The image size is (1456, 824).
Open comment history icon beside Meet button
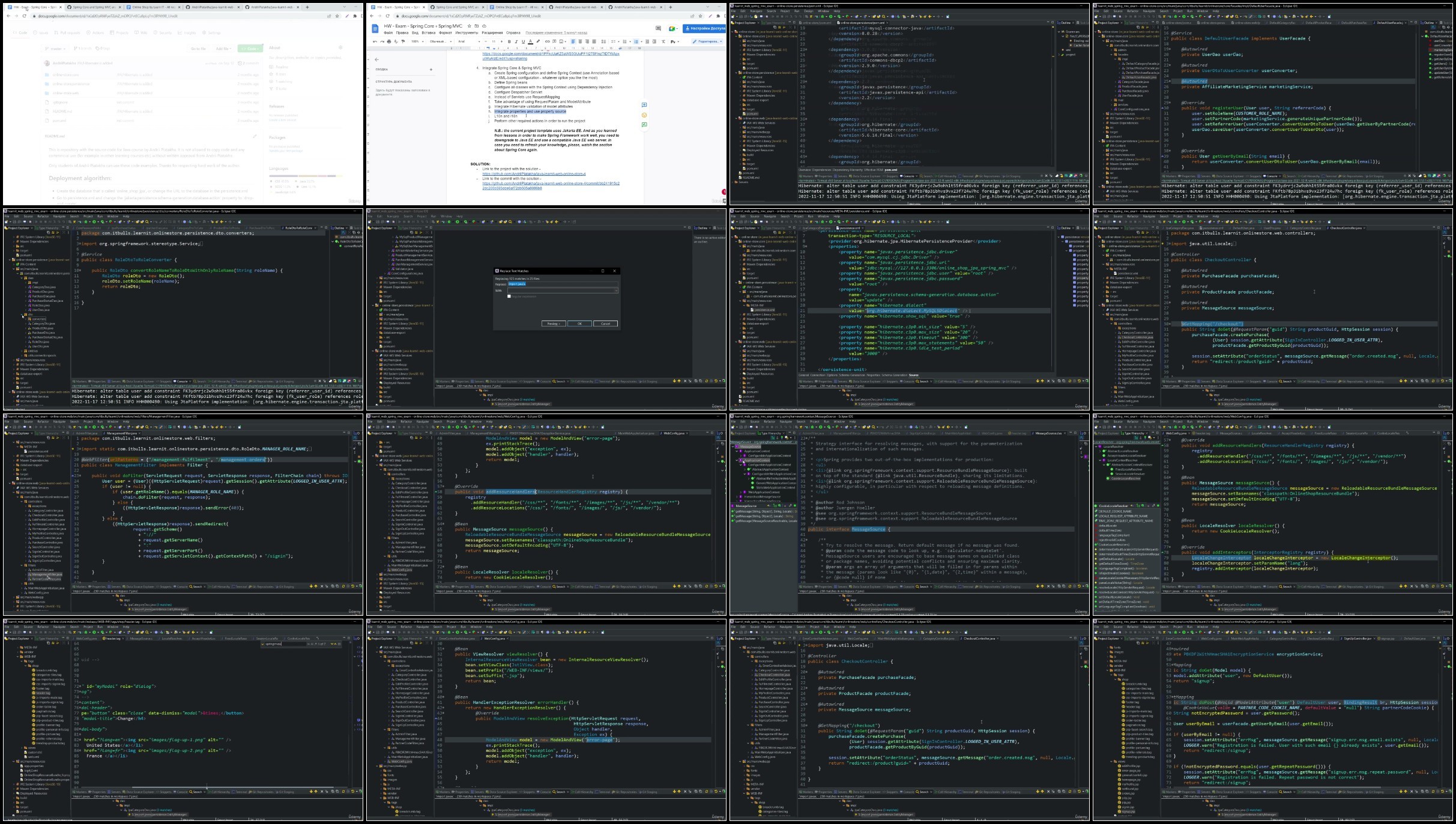(658, 28)
